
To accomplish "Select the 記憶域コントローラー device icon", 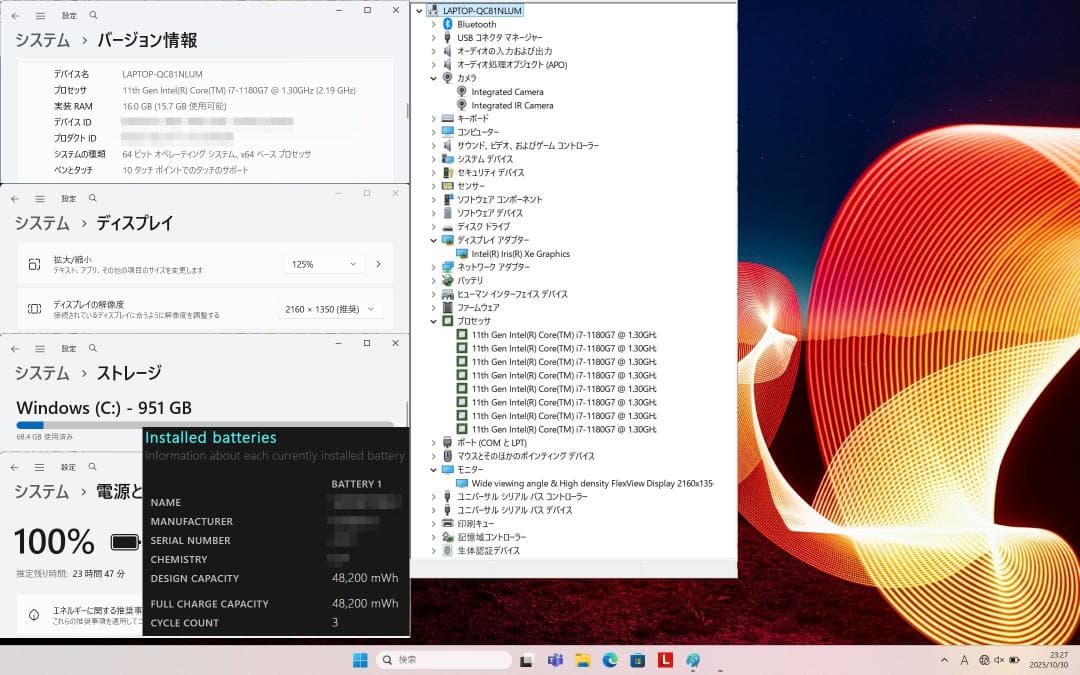I will 449,536.
